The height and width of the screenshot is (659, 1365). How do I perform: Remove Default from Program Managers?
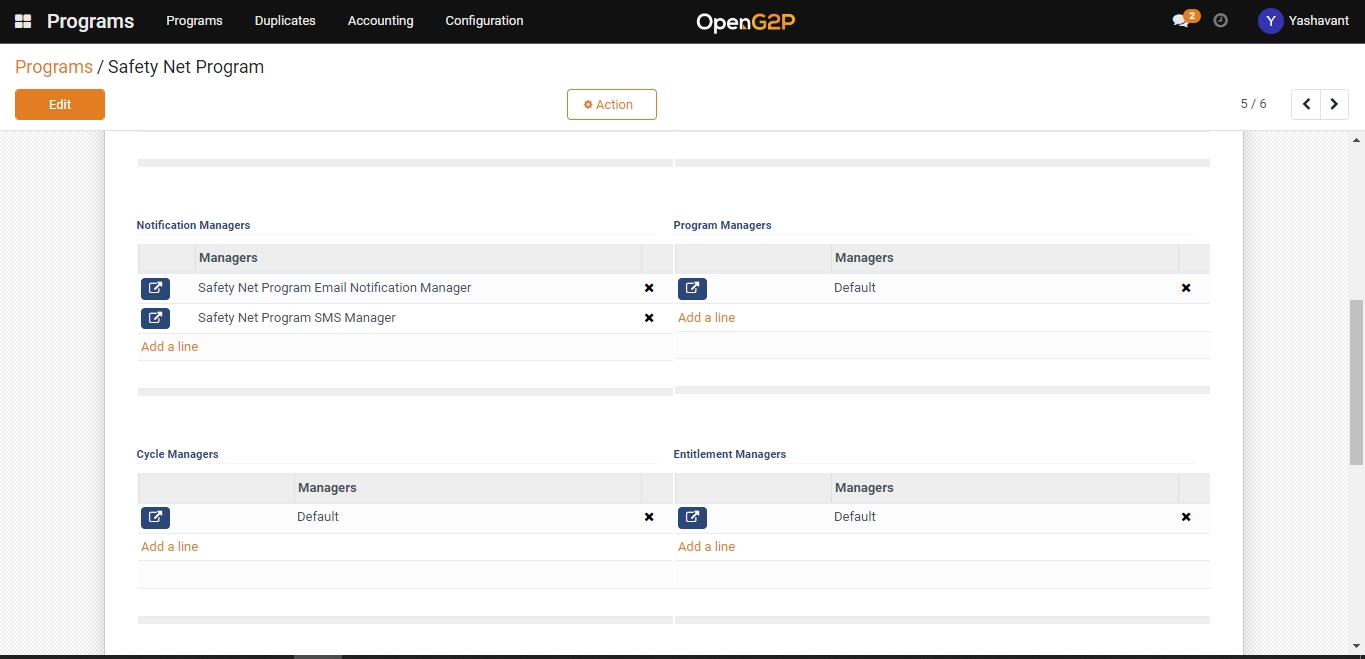[1186, 288]
